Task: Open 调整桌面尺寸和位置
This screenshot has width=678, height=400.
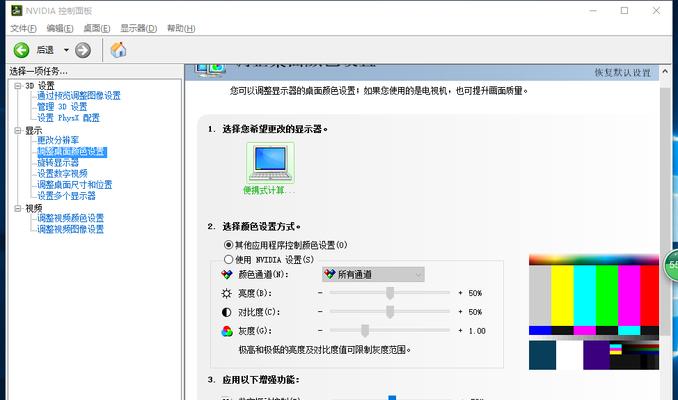Action: click(x=74, y=185)
